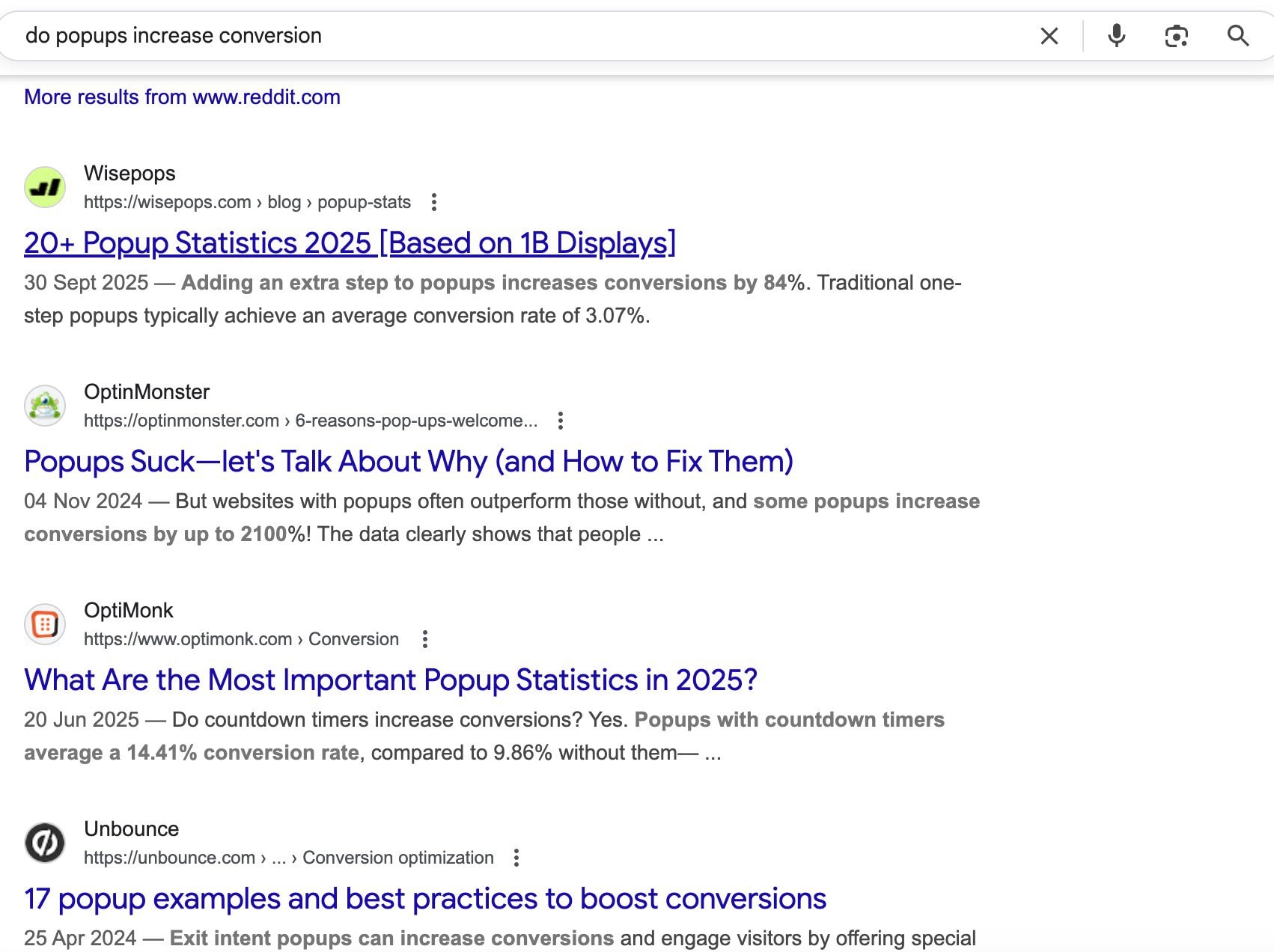Click the wisepops.com blog popup-stats URL
Image resolution: width=1274 pixels, height=952 pixels.
pyautogui.click(x=247, y=202)
